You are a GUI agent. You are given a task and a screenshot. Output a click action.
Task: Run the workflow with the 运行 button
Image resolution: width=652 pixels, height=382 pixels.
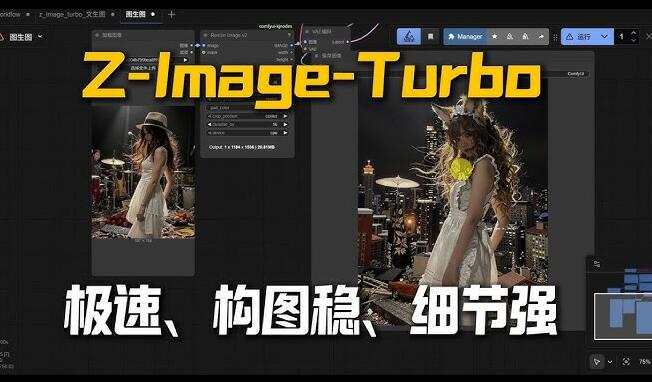[579, 37]
